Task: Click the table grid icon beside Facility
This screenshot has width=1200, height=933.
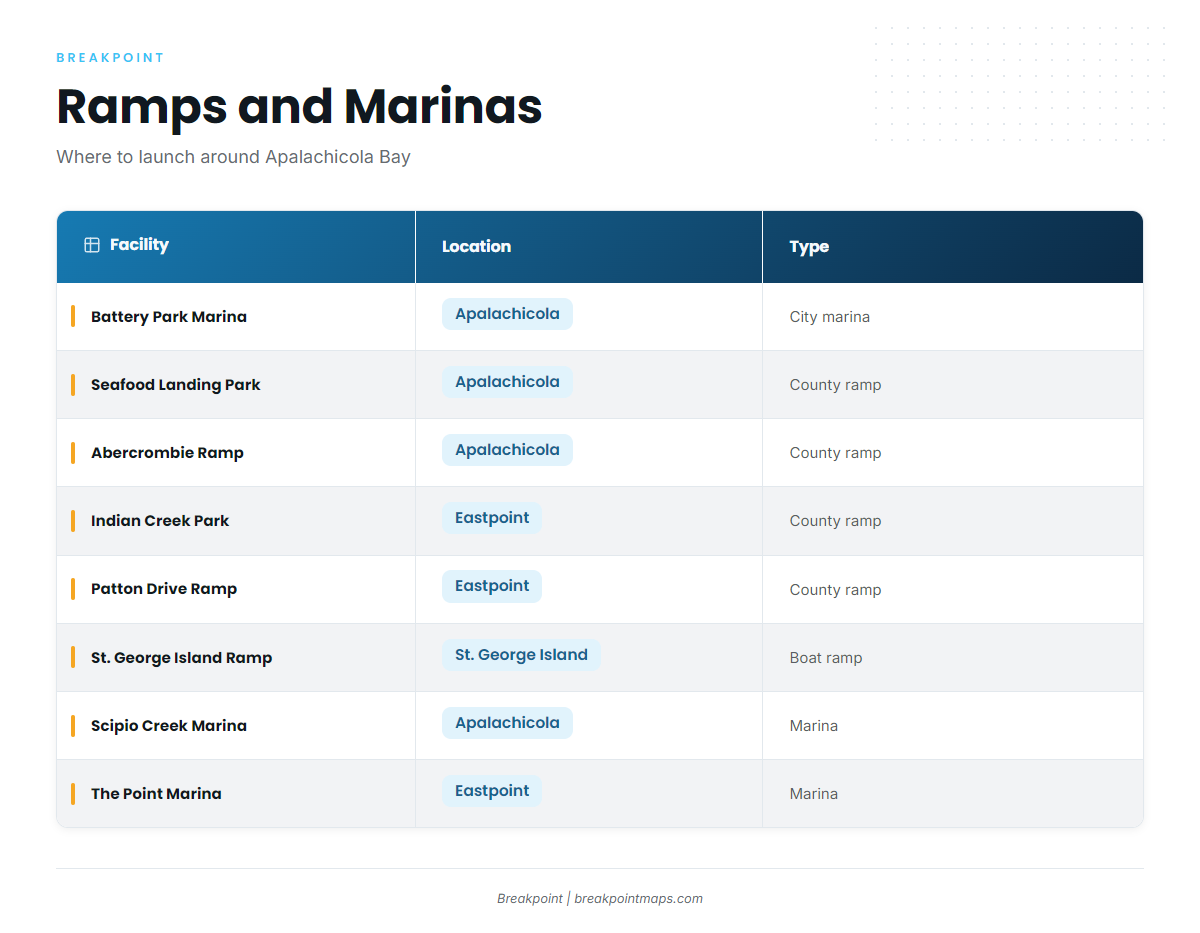Action: pyautogui.click(x=92, y=245)
